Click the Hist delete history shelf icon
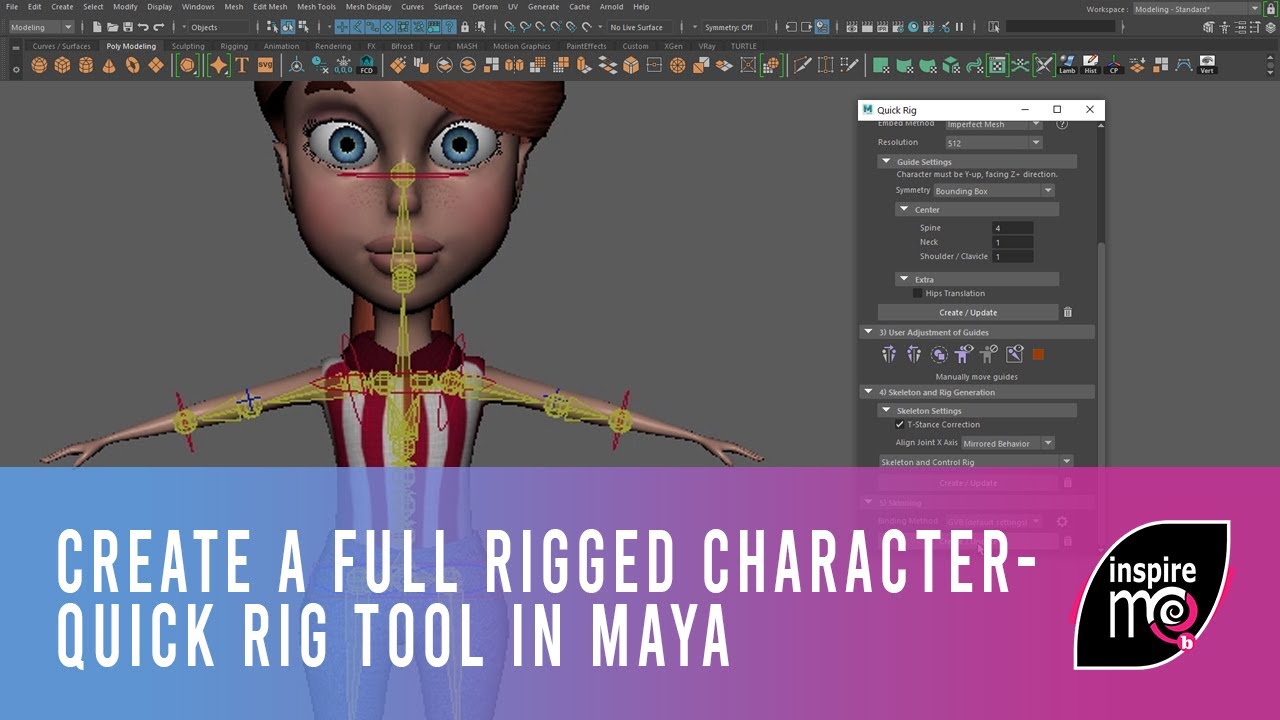The image size is (1280, 720). (1091, 66)
